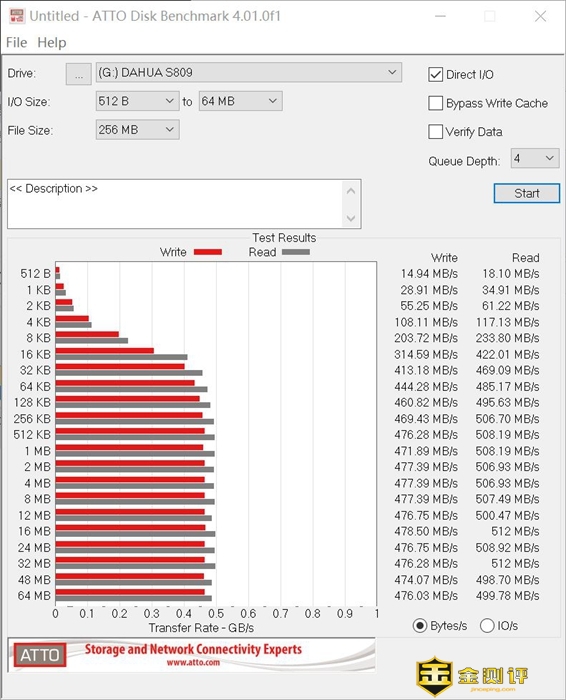Viewport: 566px width, 700px height.
Task: Click the gold watermark logo icon
Action: 434,675
